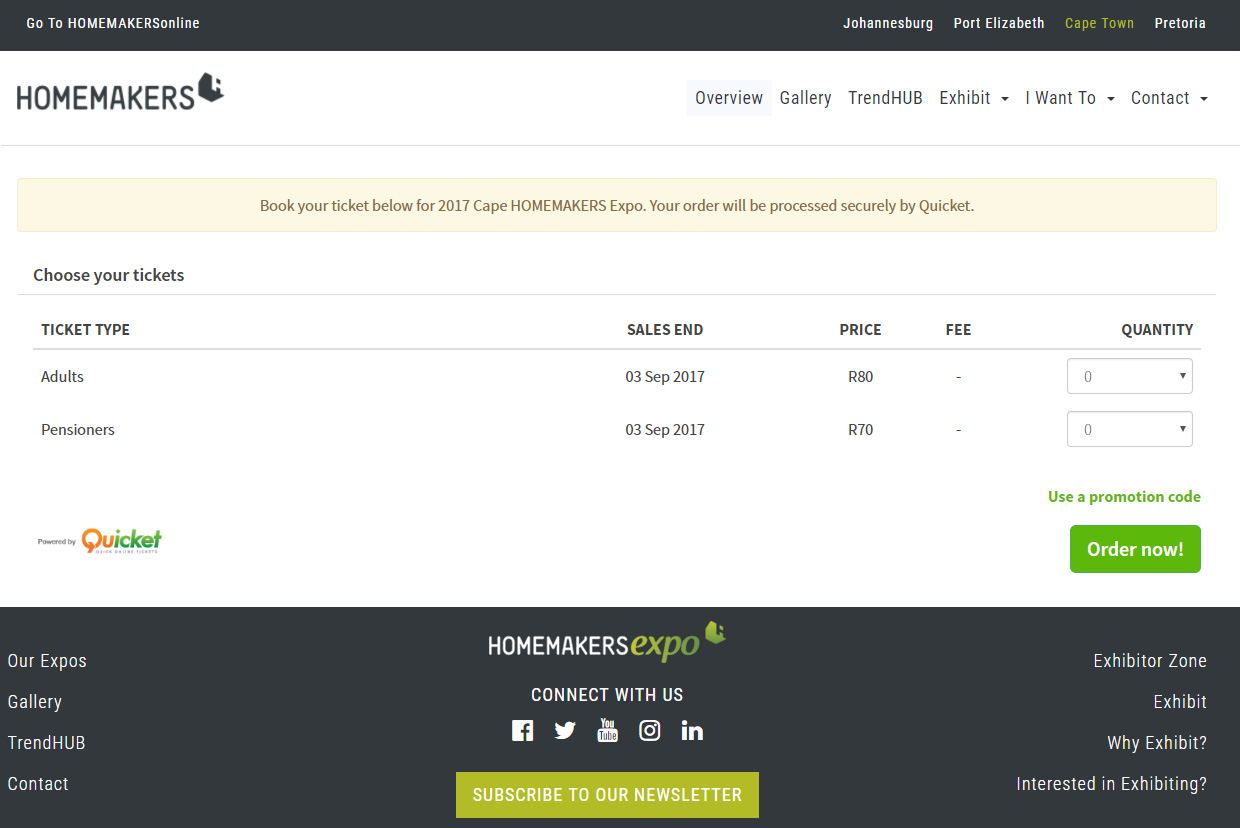The image size is (1240, 828).
Task: Click the Pensioners row sales end date
Action: [x=665, y=430]
